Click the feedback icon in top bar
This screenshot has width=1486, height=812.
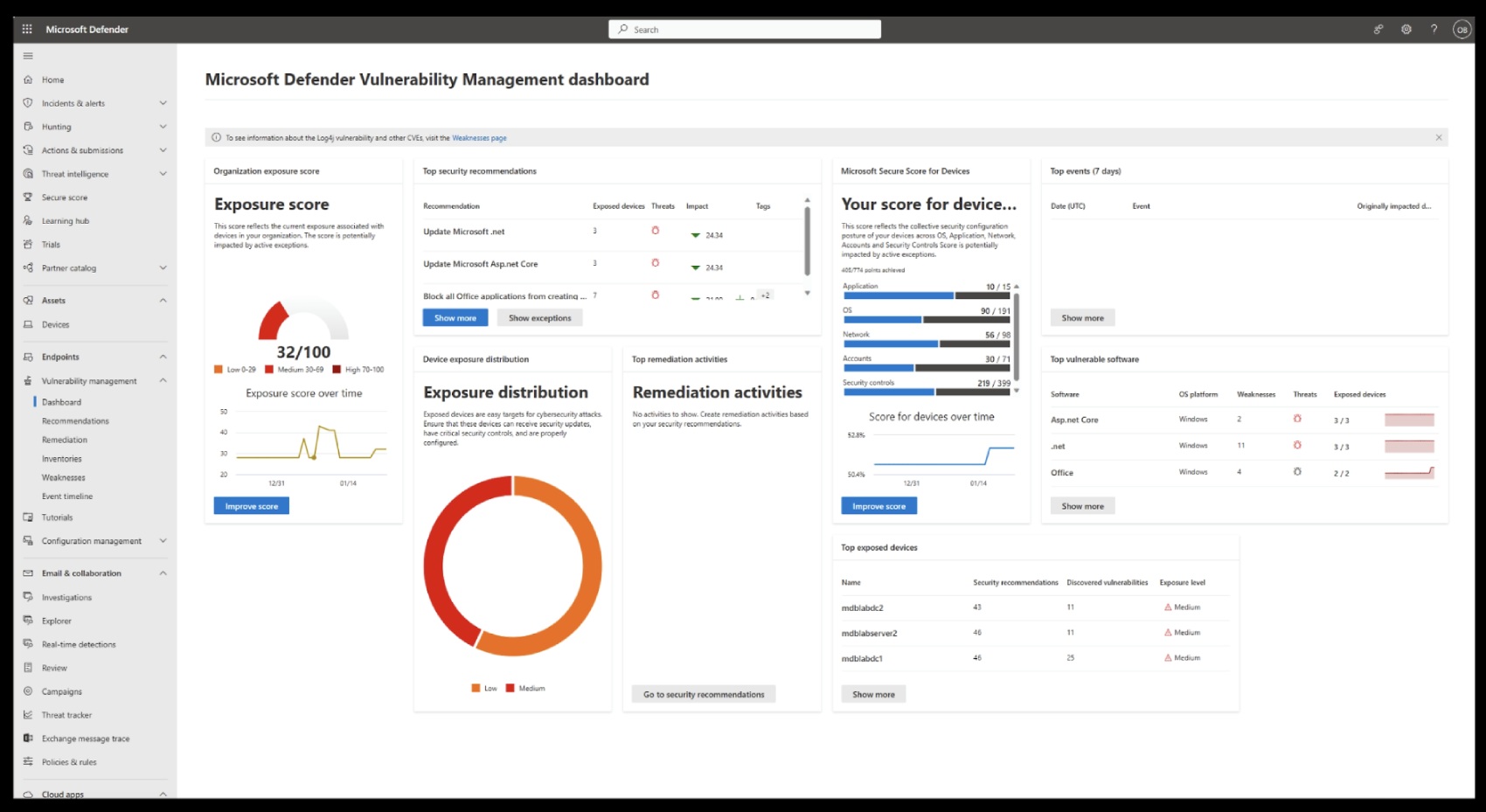click(x=1378, y=29)
